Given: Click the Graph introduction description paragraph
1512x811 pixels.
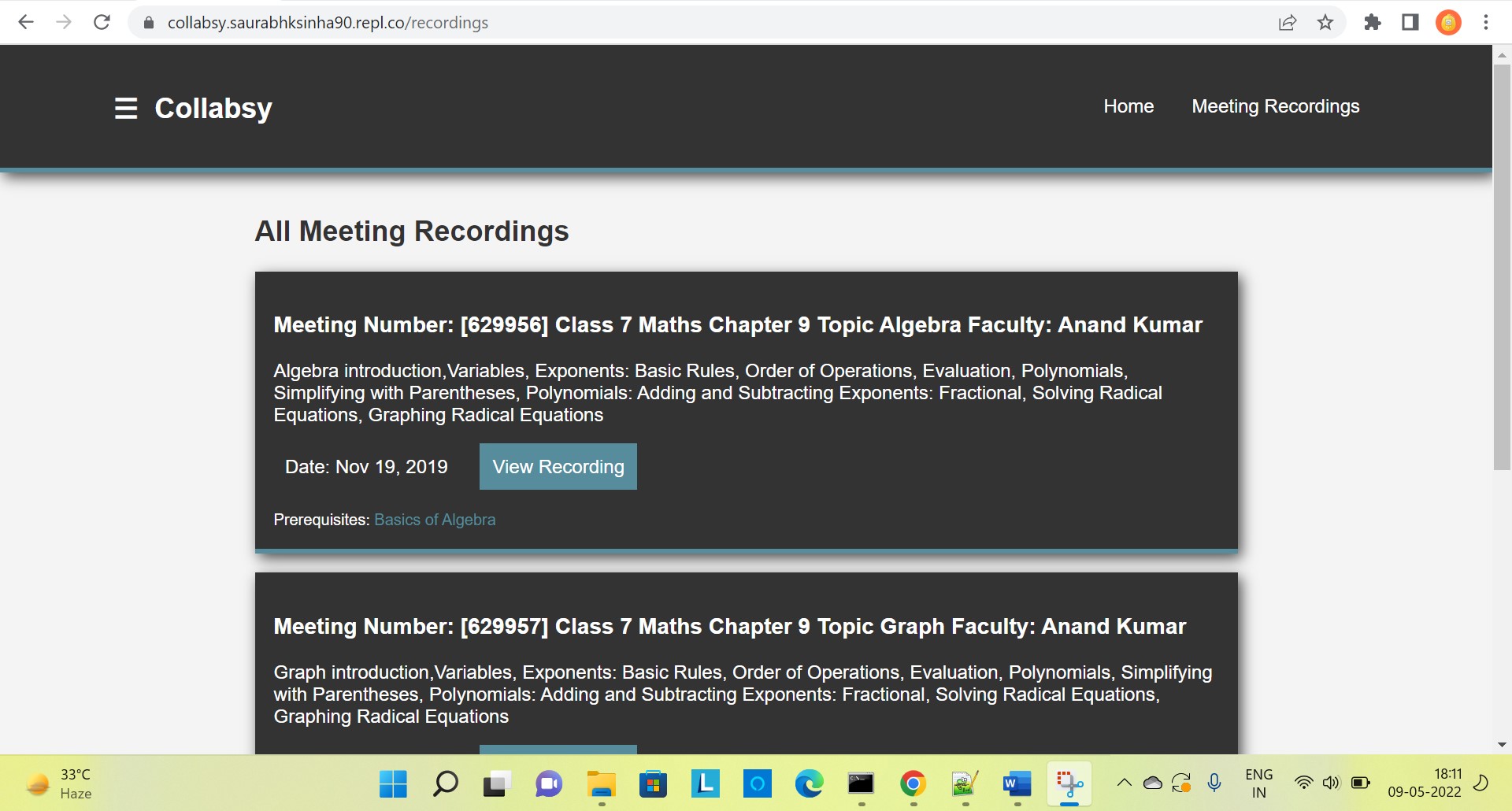Looking at the screenshot, I should coord(743,694).
